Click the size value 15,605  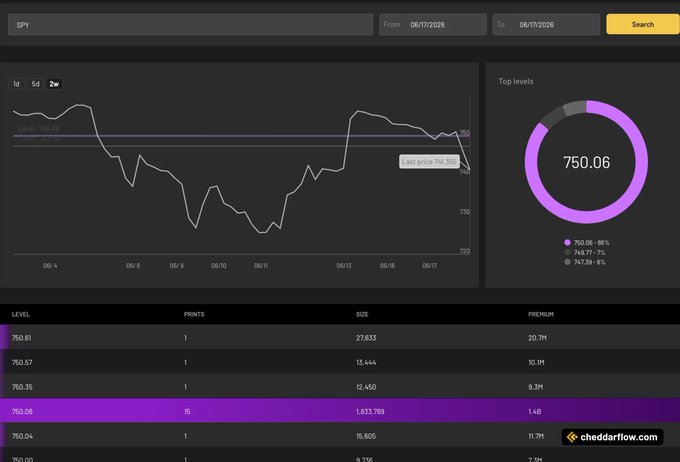tap(366, 436)
